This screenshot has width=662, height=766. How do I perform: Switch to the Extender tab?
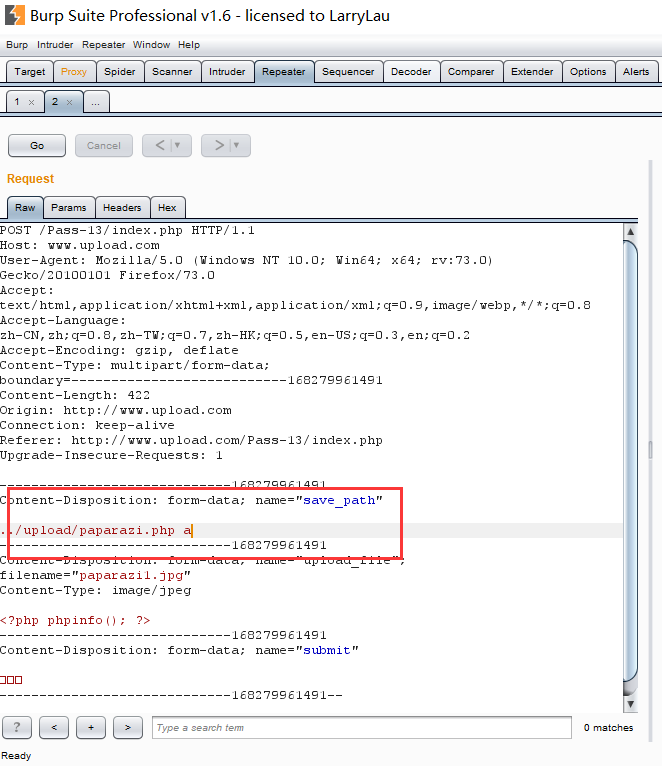(x=532, y=72)
